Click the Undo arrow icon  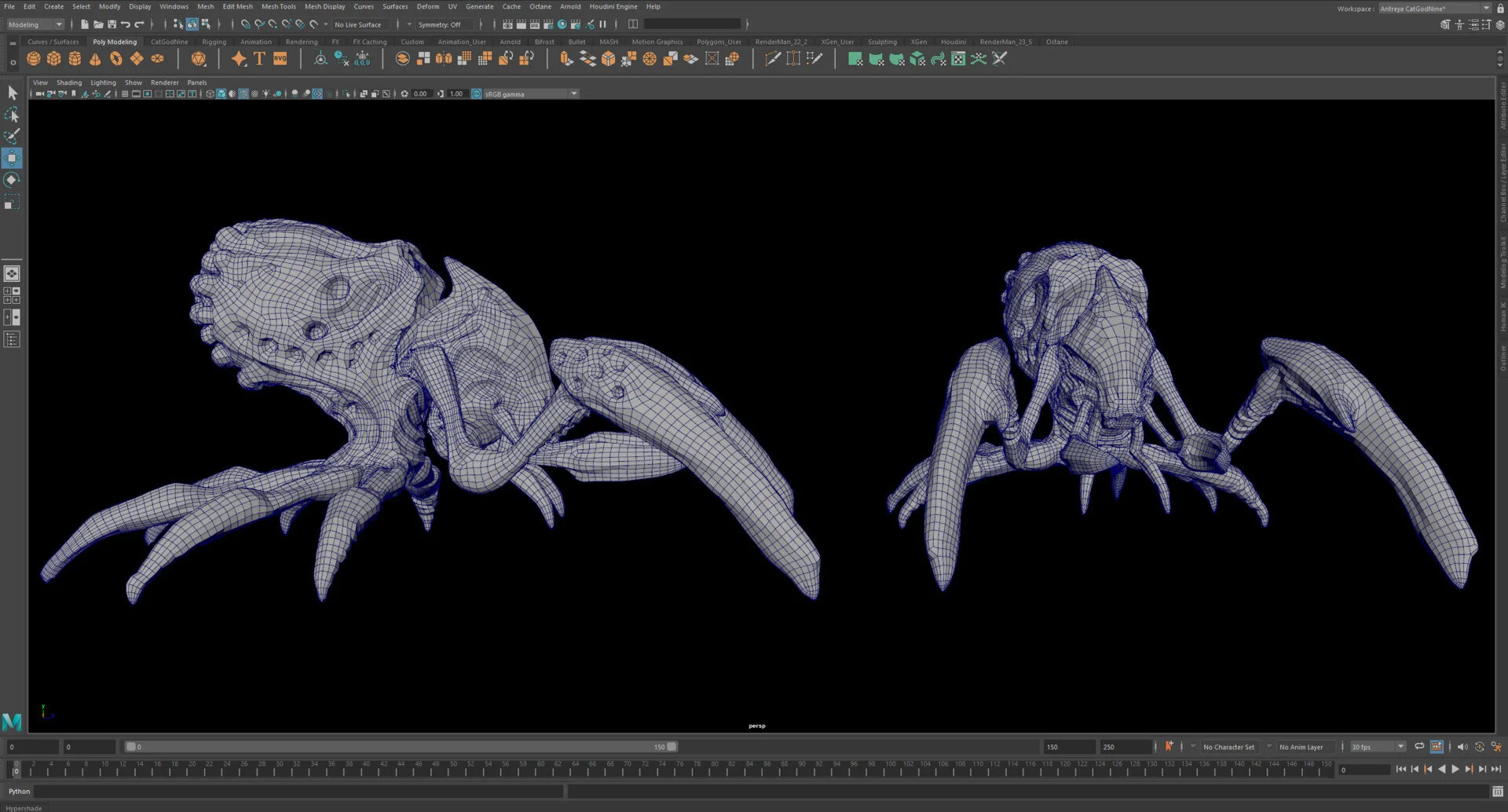tap(126, 24)
